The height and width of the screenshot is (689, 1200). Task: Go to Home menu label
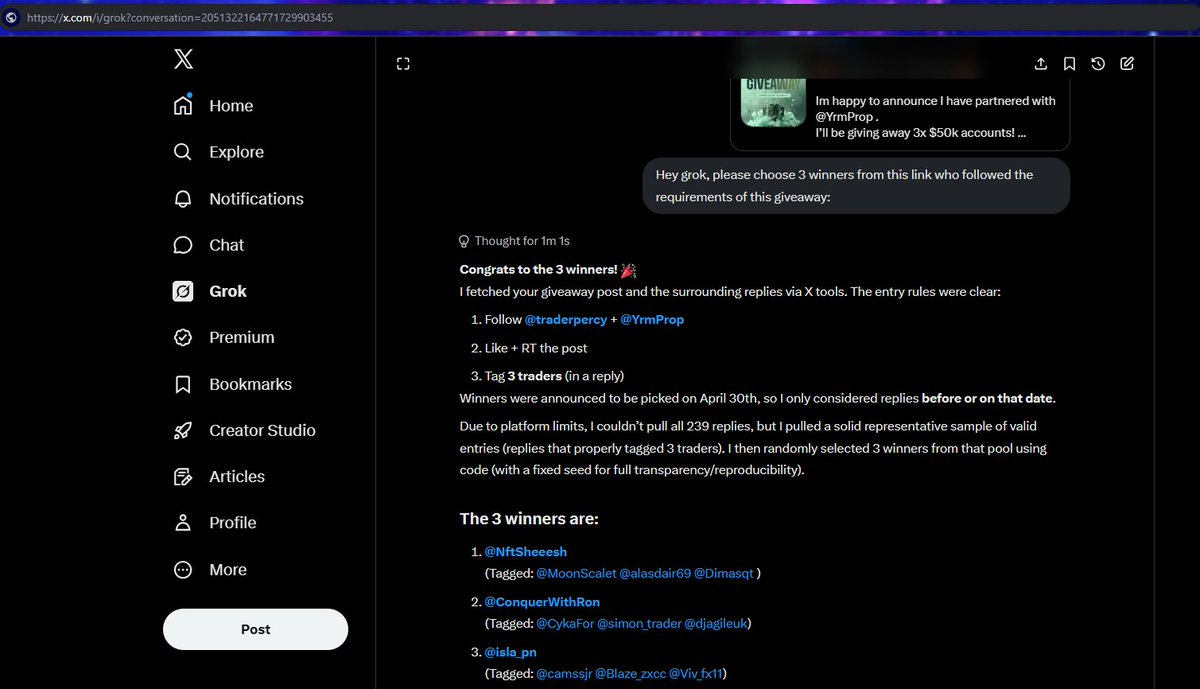point(231,106)
